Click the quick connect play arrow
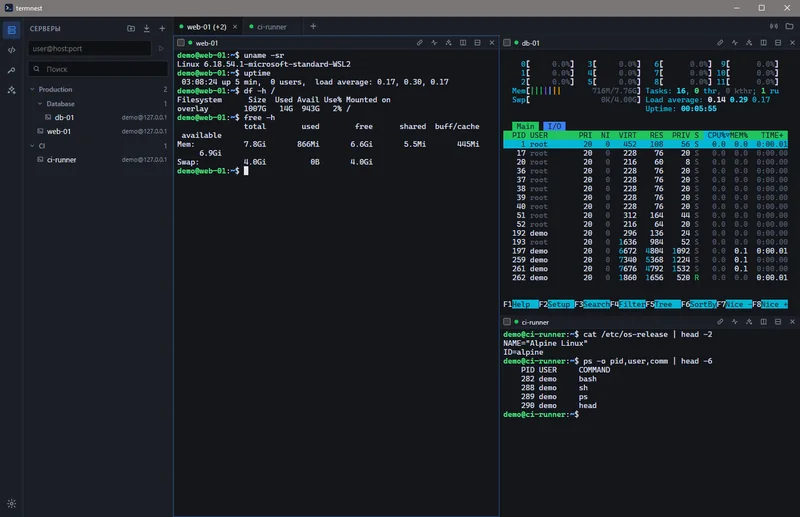Viewport: 800px width, 517px height. [x=161, y=48]
